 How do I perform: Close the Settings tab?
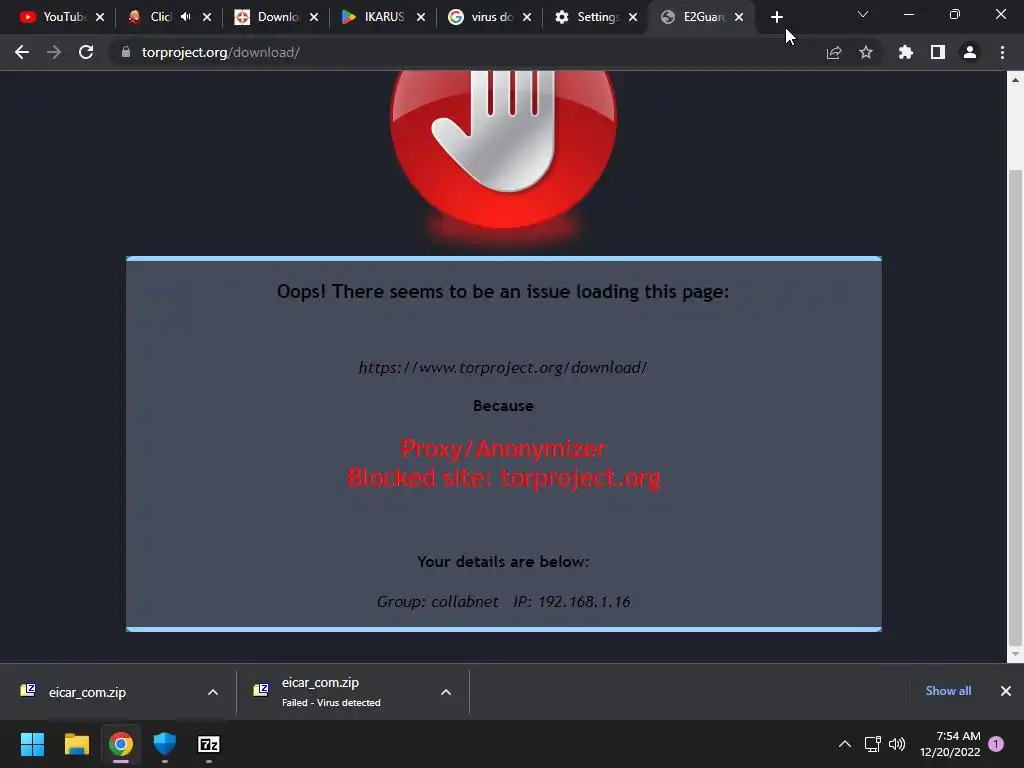[633, 17]
